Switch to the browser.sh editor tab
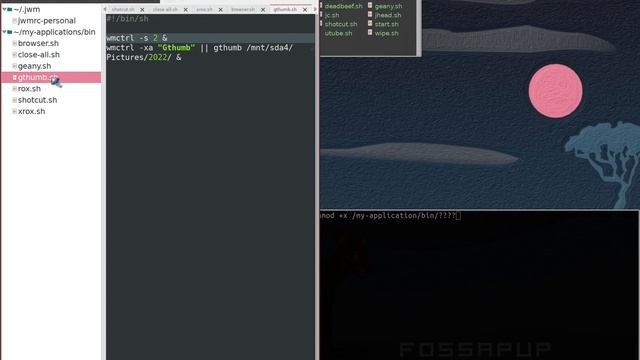Image resolution: width=640 pixels, height=360 pixels. (x=242, y=9)
